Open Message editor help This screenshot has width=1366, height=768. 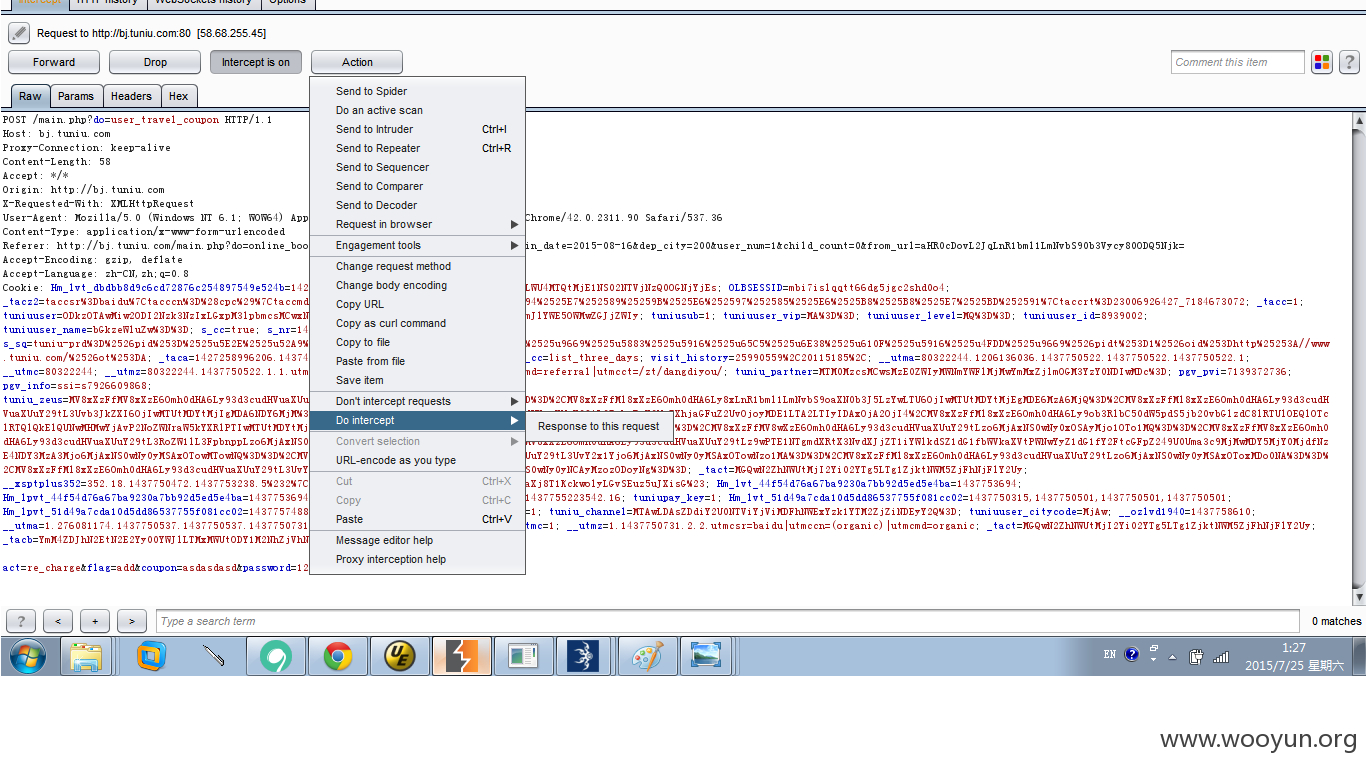point(417,540)
